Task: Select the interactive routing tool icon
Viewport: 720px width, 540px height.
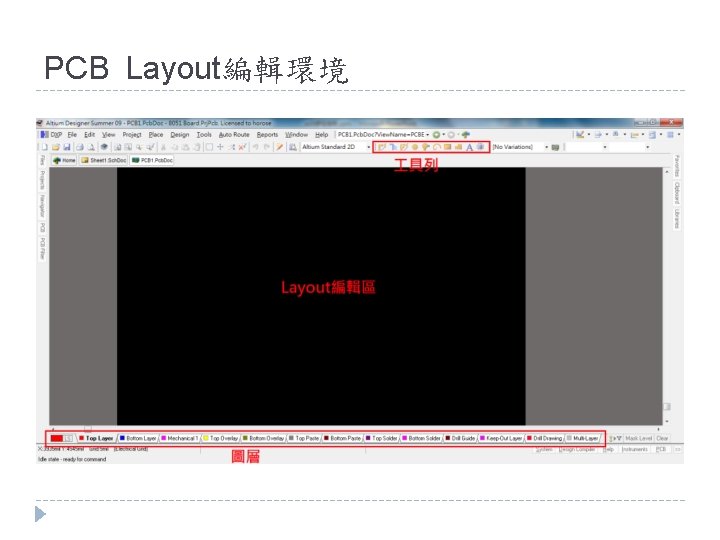Action: [x=382, y=147]
